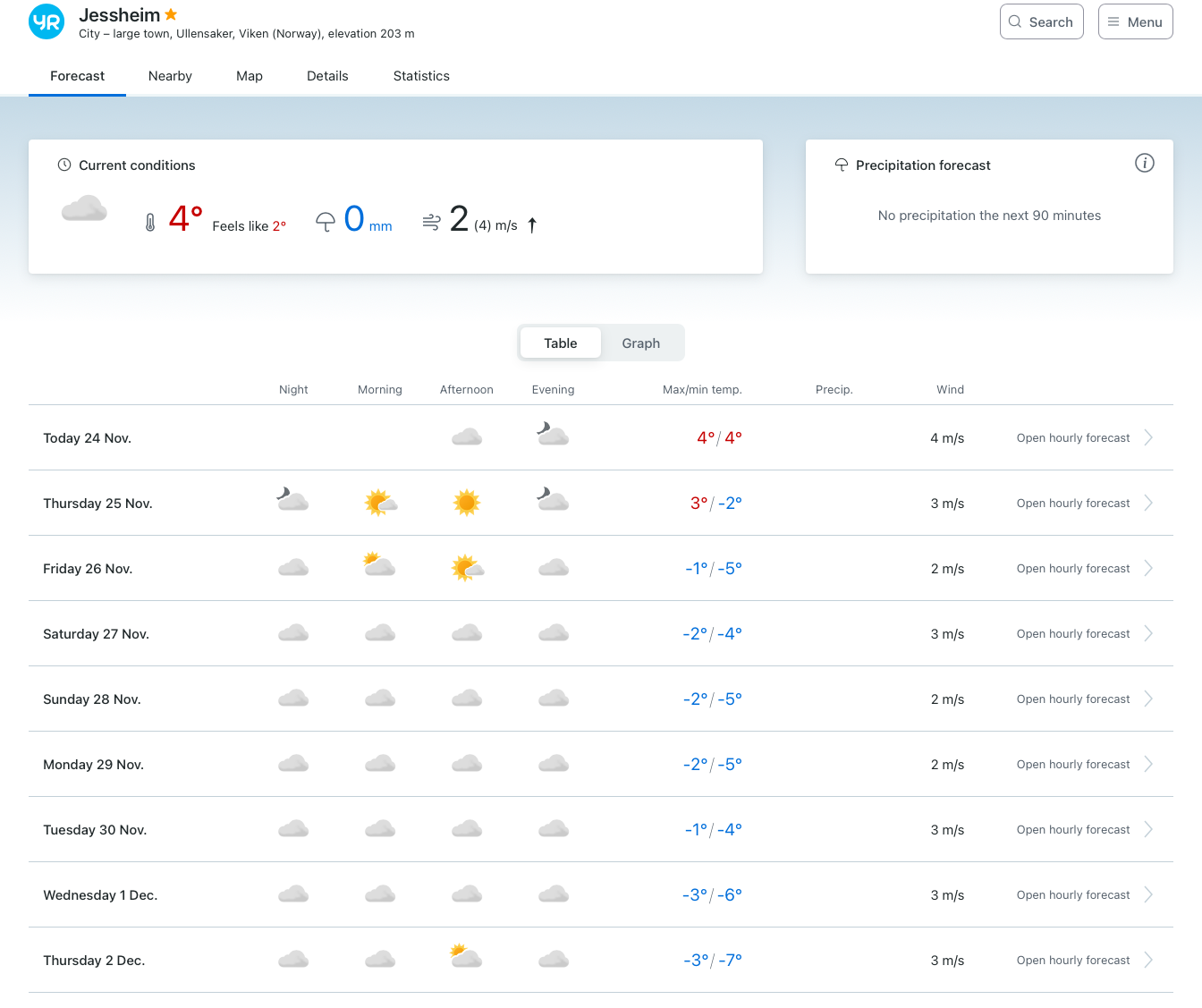Open the Map tab
The height and width of the screenshot is (1008, 1202).
250,76
